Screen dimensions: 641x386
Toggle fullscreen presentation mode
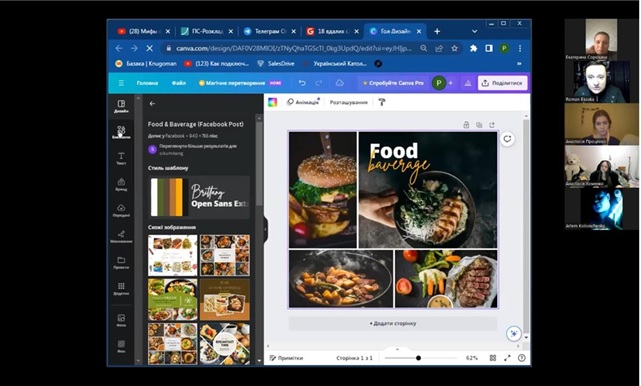(x=507, y=358)
